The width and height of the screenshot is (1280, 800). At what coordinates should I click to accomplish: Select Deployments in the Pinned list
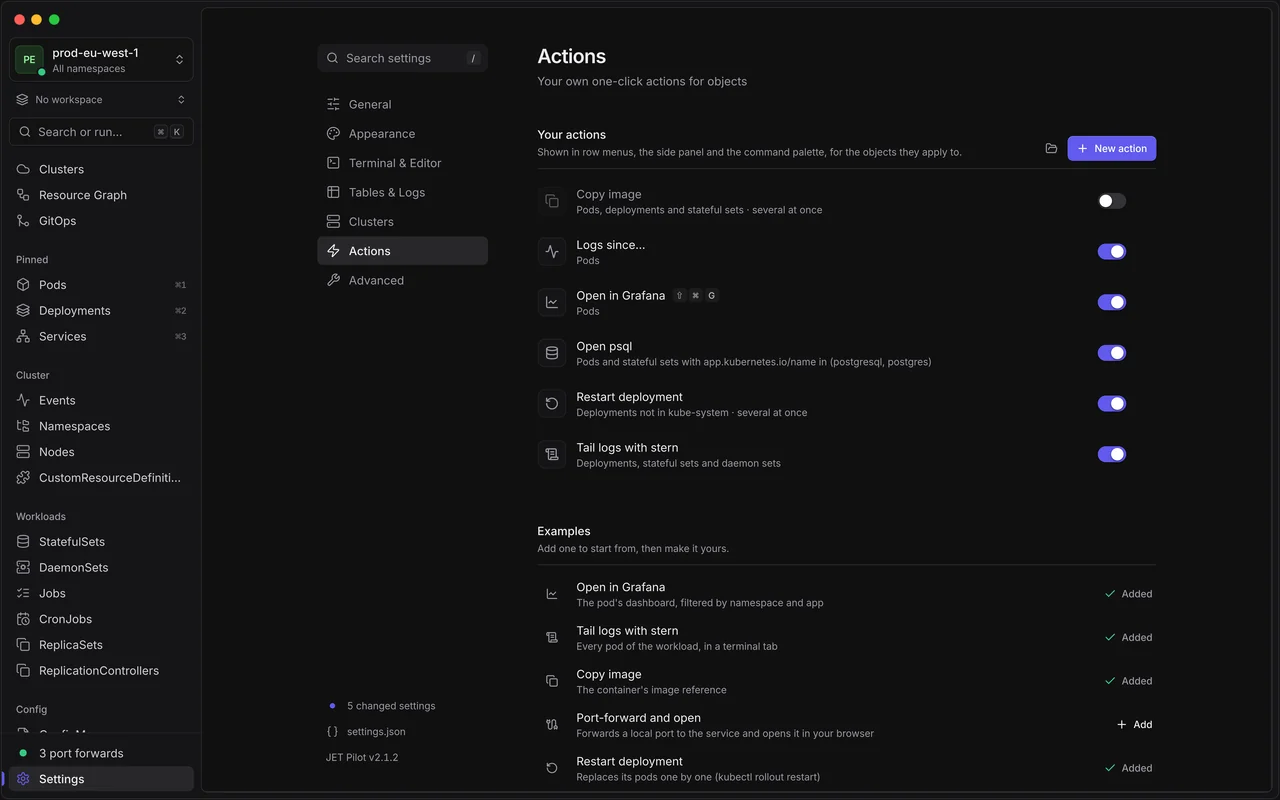[101, 311]
